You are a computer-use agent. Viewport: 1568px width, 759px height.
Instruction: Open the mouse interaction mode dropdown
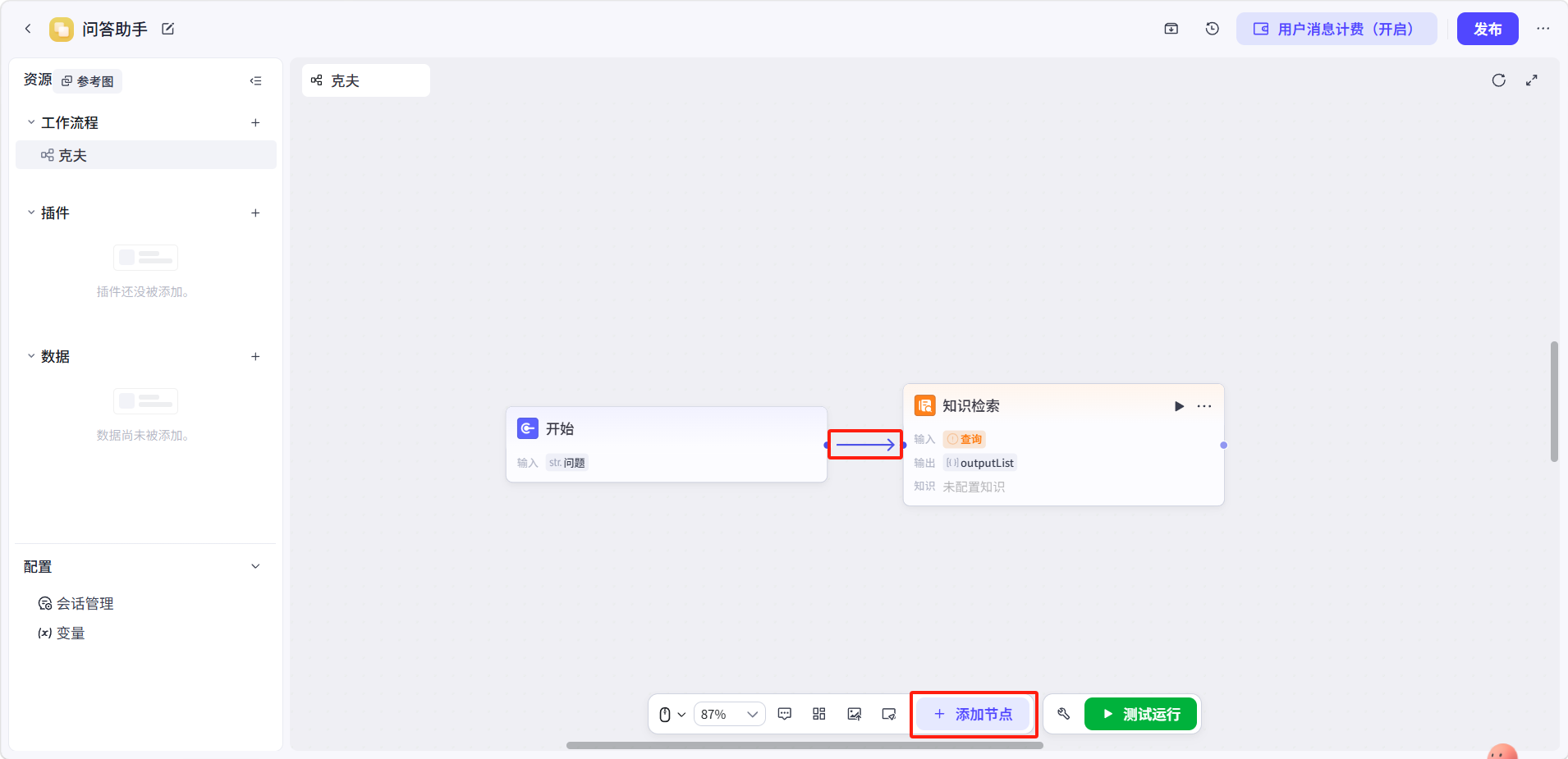(672, 714)
